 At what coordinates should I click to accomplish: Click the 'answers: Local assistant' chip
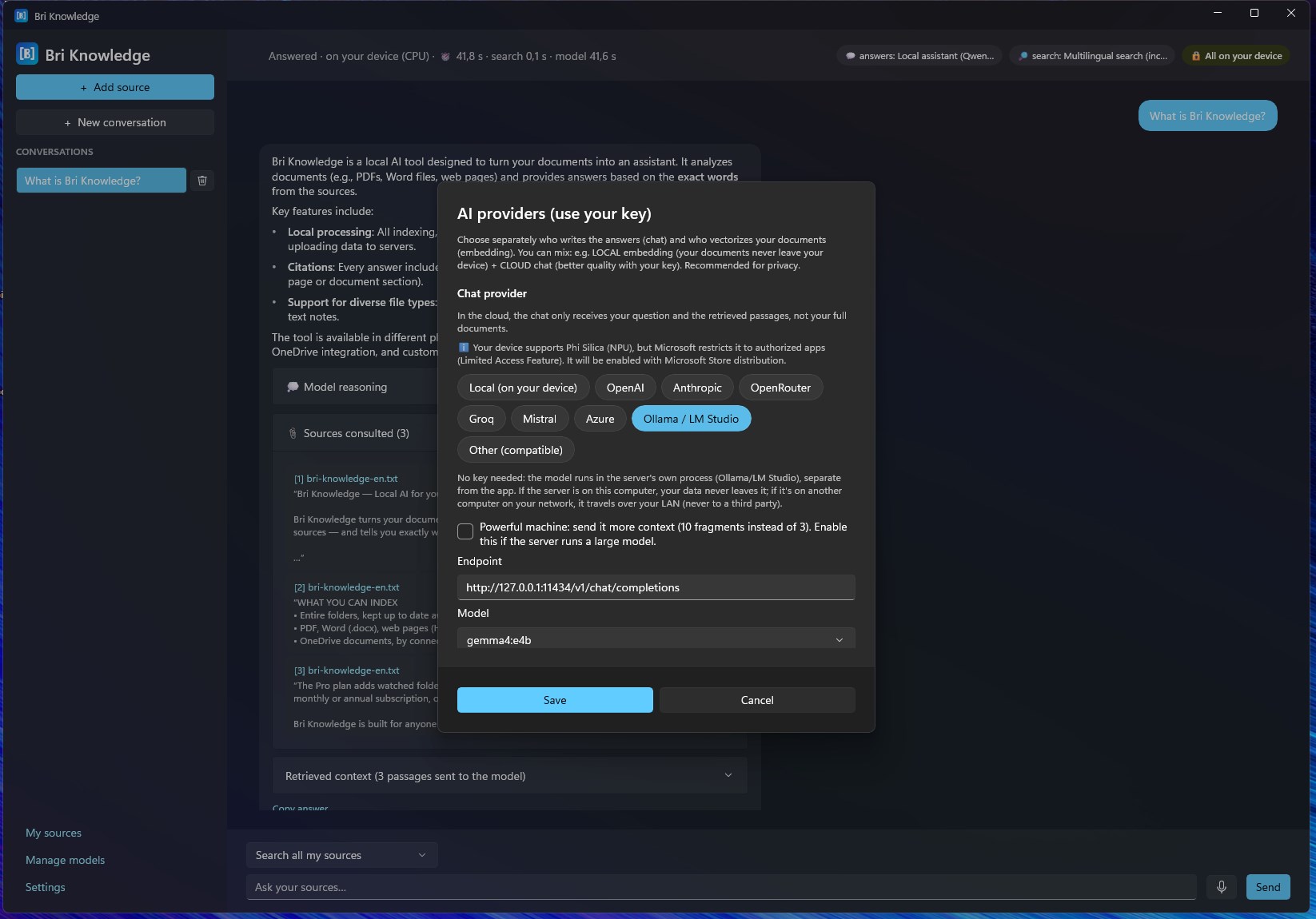(919, 56)
